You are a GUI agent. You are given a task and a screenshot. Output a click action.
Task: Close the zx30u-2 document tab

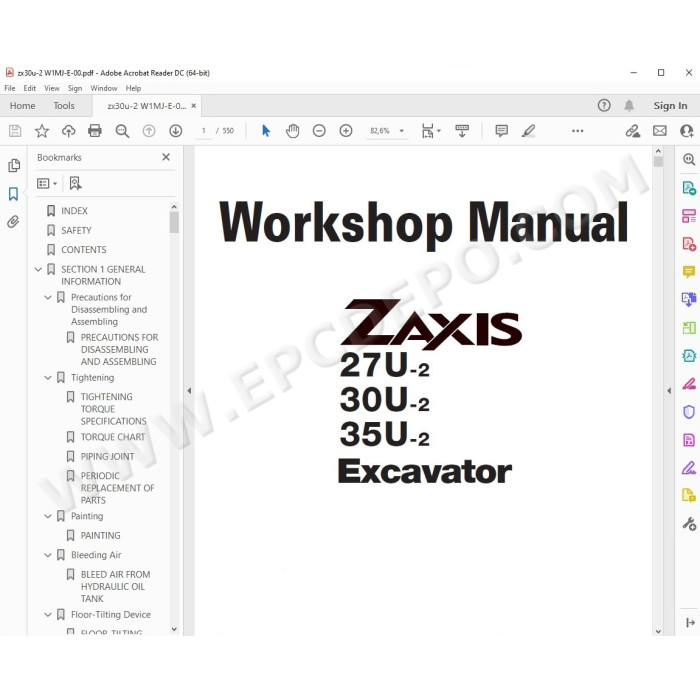pyautogui.click(x=193, y=105)
